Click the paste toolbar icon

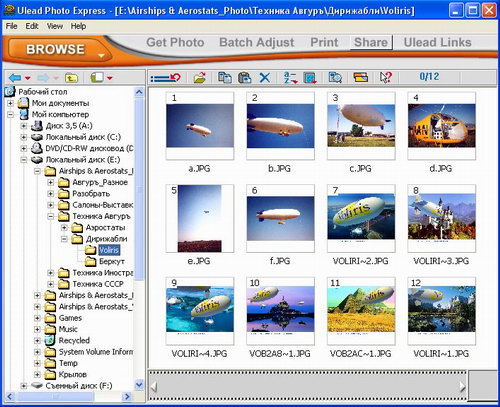(x=245, y=77)
